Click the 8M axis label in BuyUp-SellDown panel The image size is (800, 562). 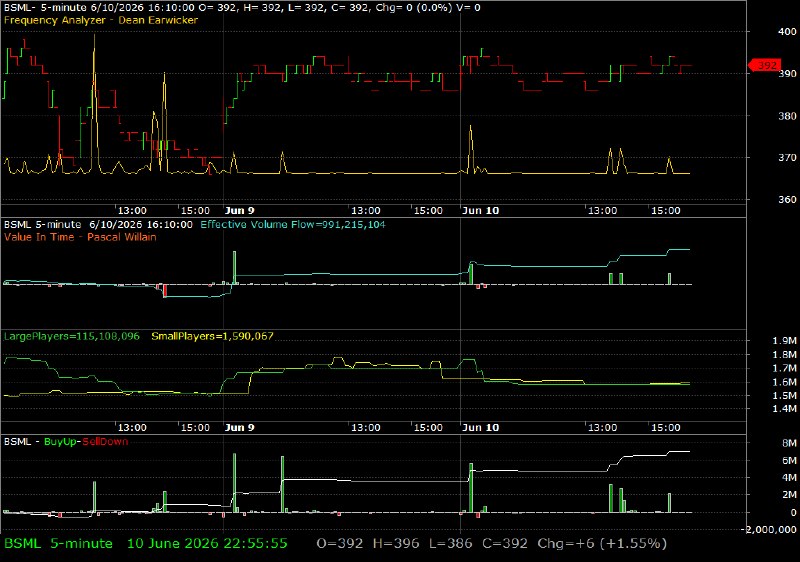pyautogui.click(x=789, y=443)
